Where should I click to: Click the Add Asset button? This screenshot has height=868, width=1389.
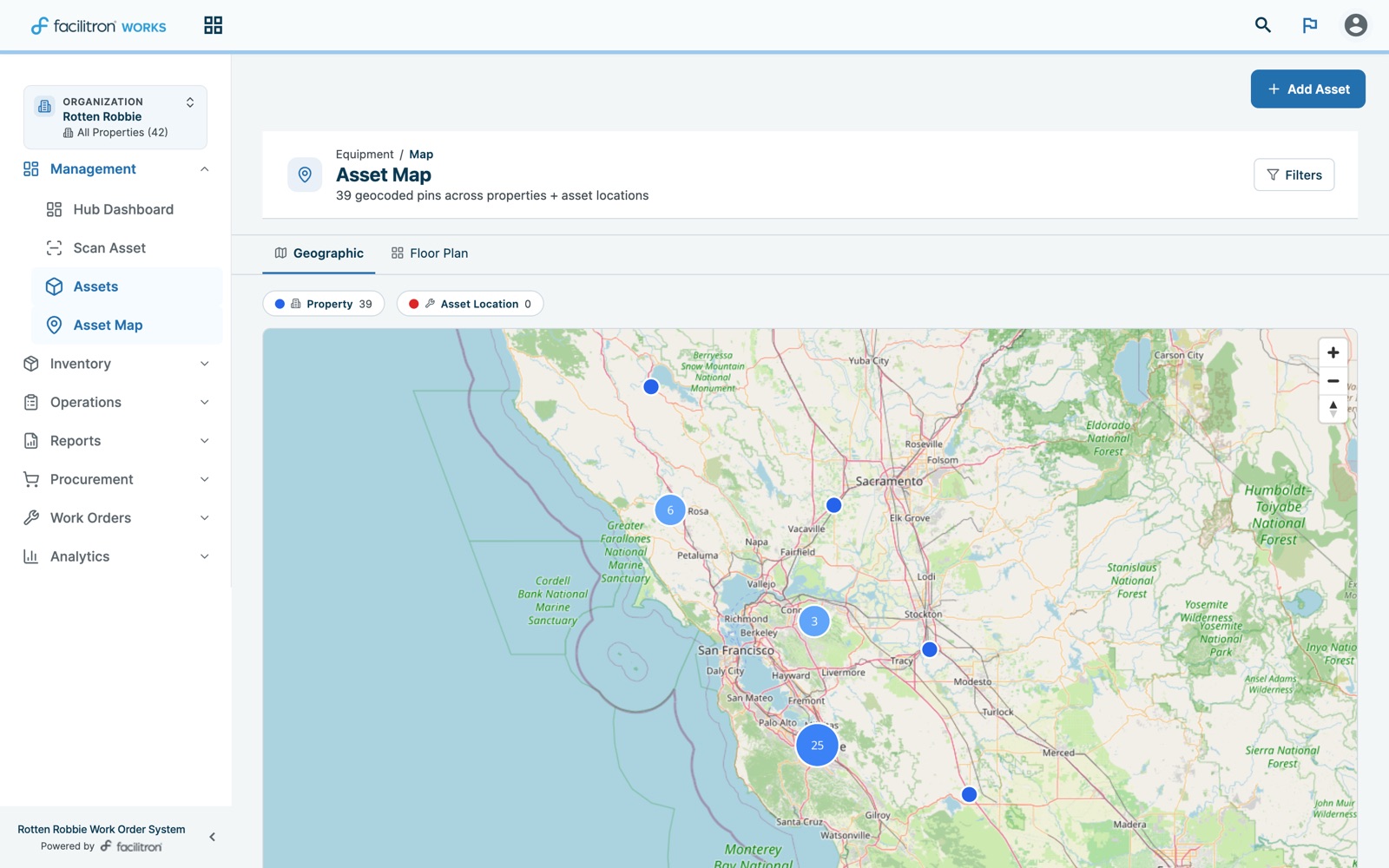coord(1307,89)
